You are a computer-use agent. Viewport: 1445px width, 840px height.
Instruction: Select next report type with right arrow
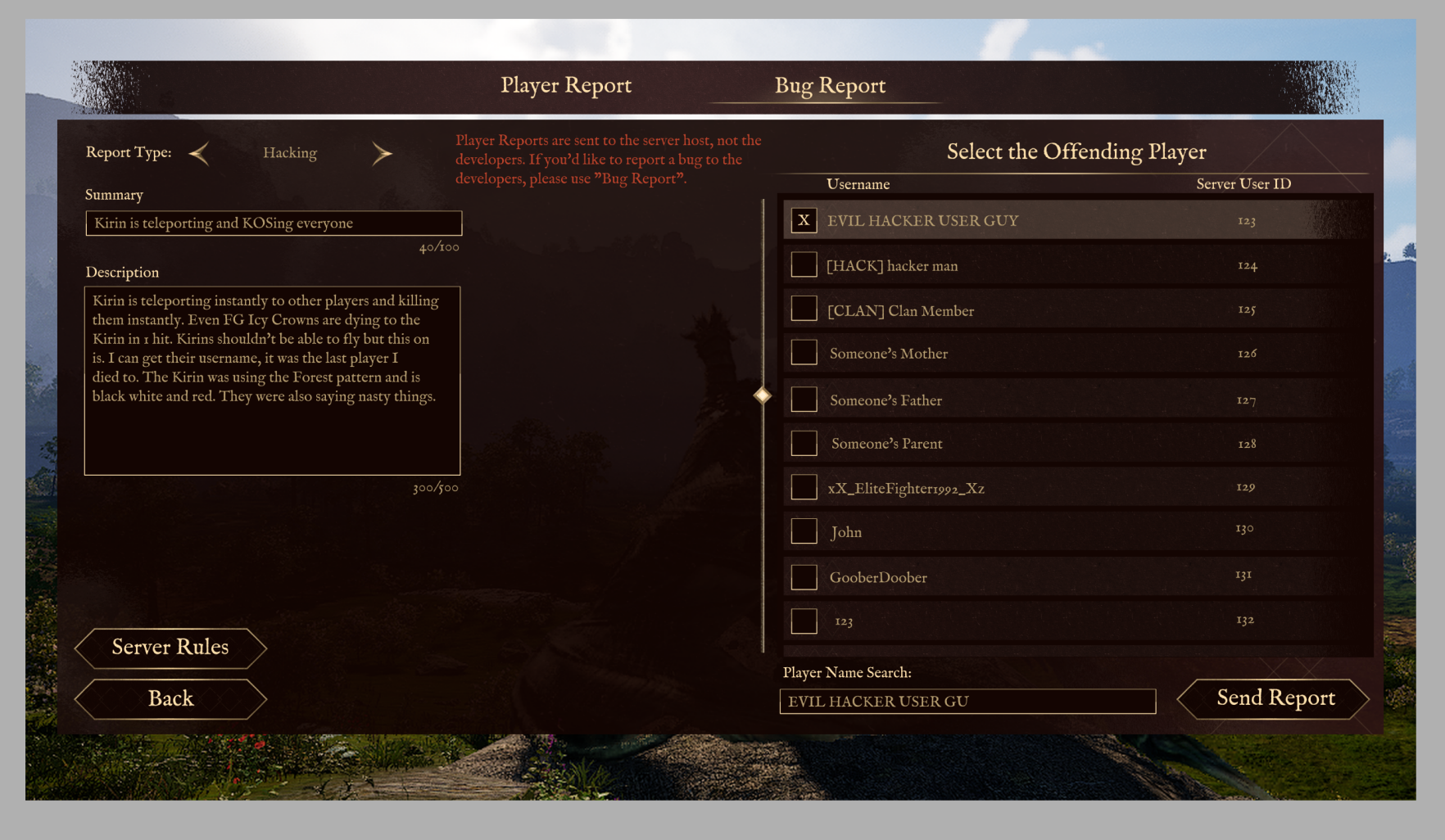click(x=382, y=153)
